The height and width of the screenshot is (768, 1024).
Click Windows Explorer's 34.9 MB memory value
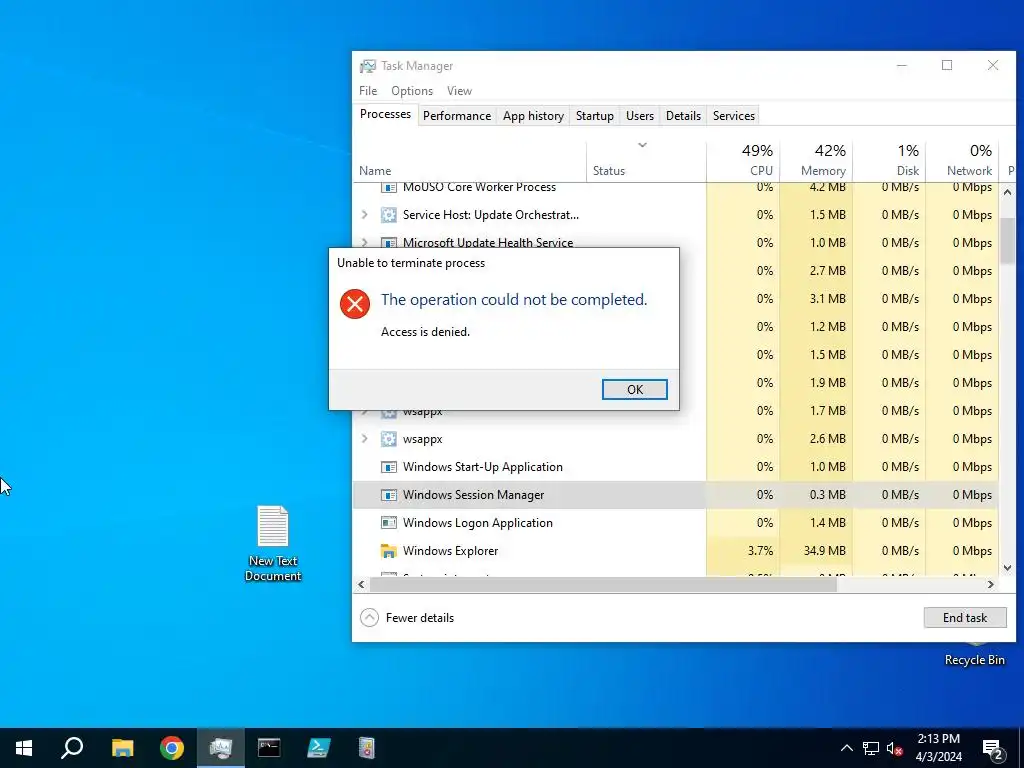click(824, 551)
